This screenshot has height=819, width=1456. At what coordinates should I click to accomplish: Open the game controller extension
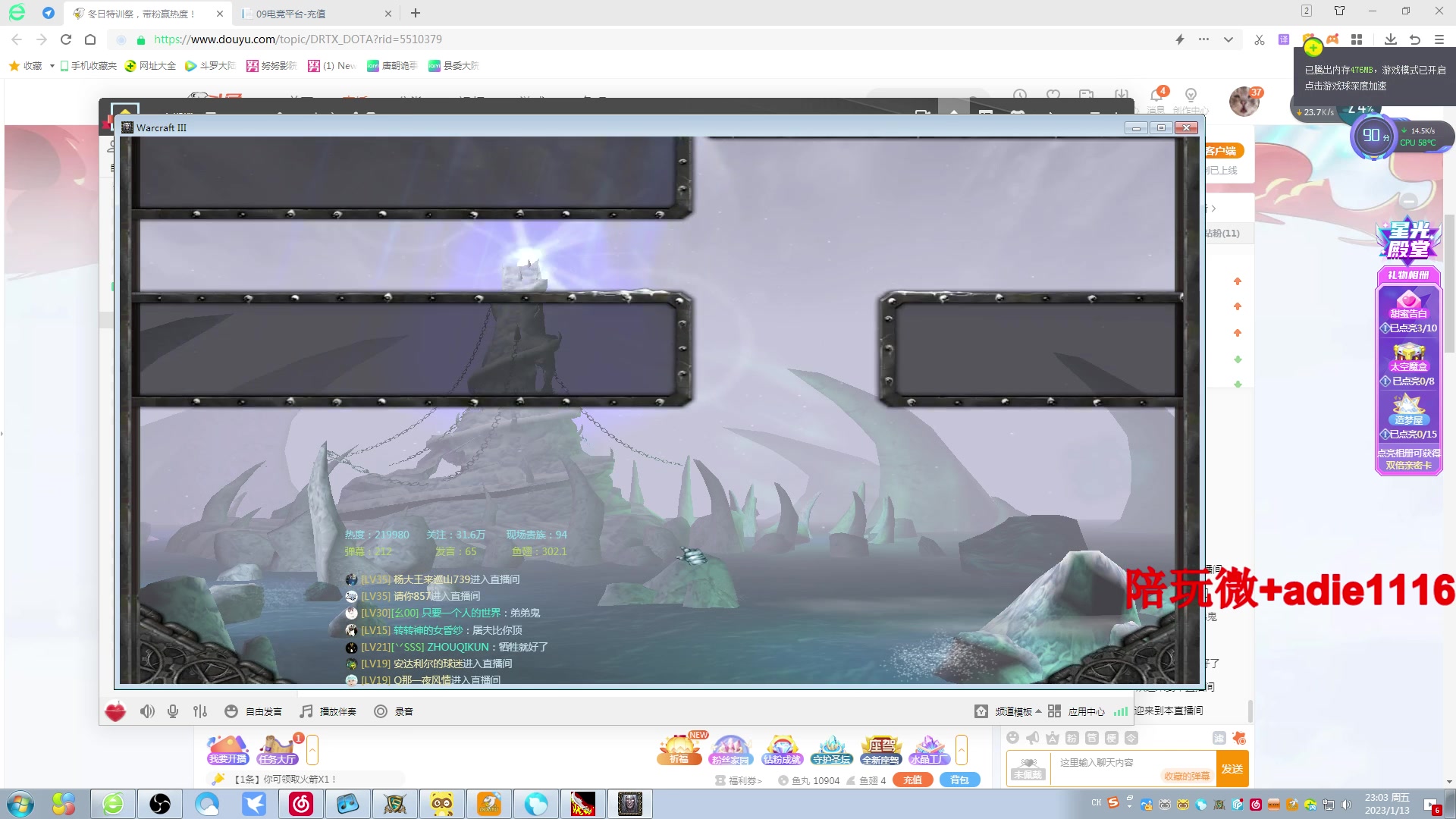[x=1332, y=39]
